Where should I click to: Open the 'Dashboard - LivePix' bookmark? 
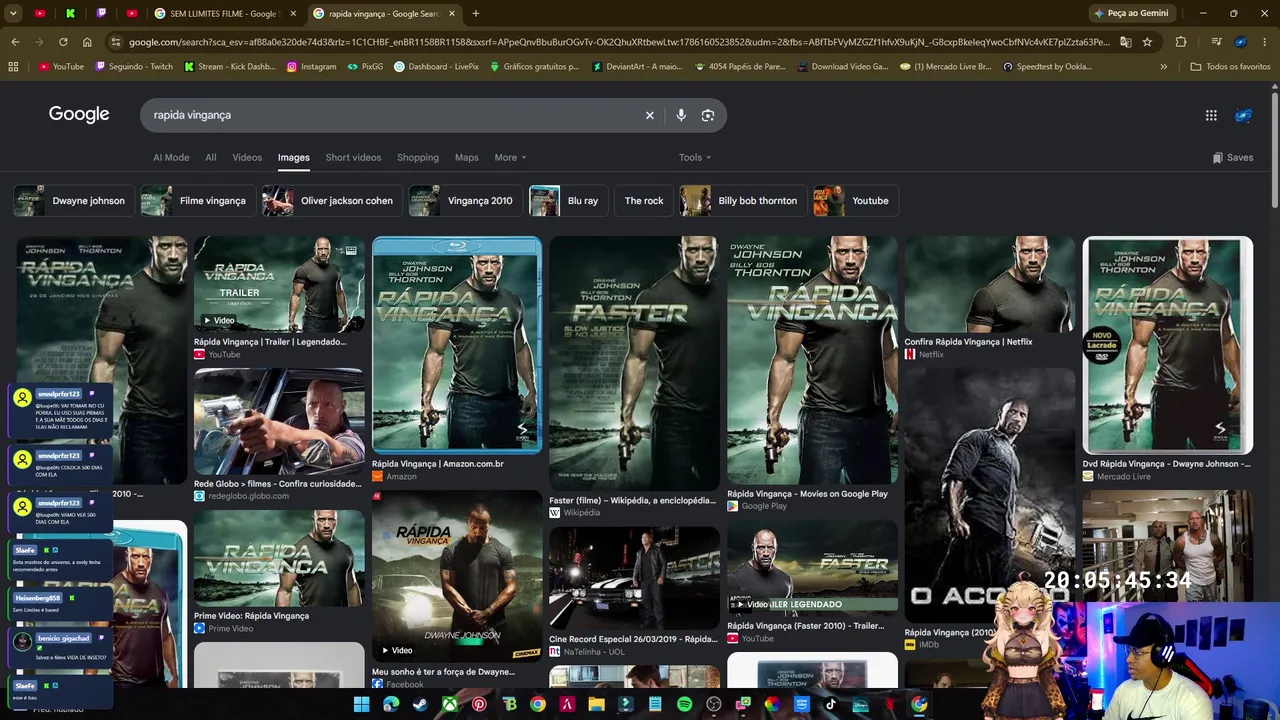click(x=436, y=67)
